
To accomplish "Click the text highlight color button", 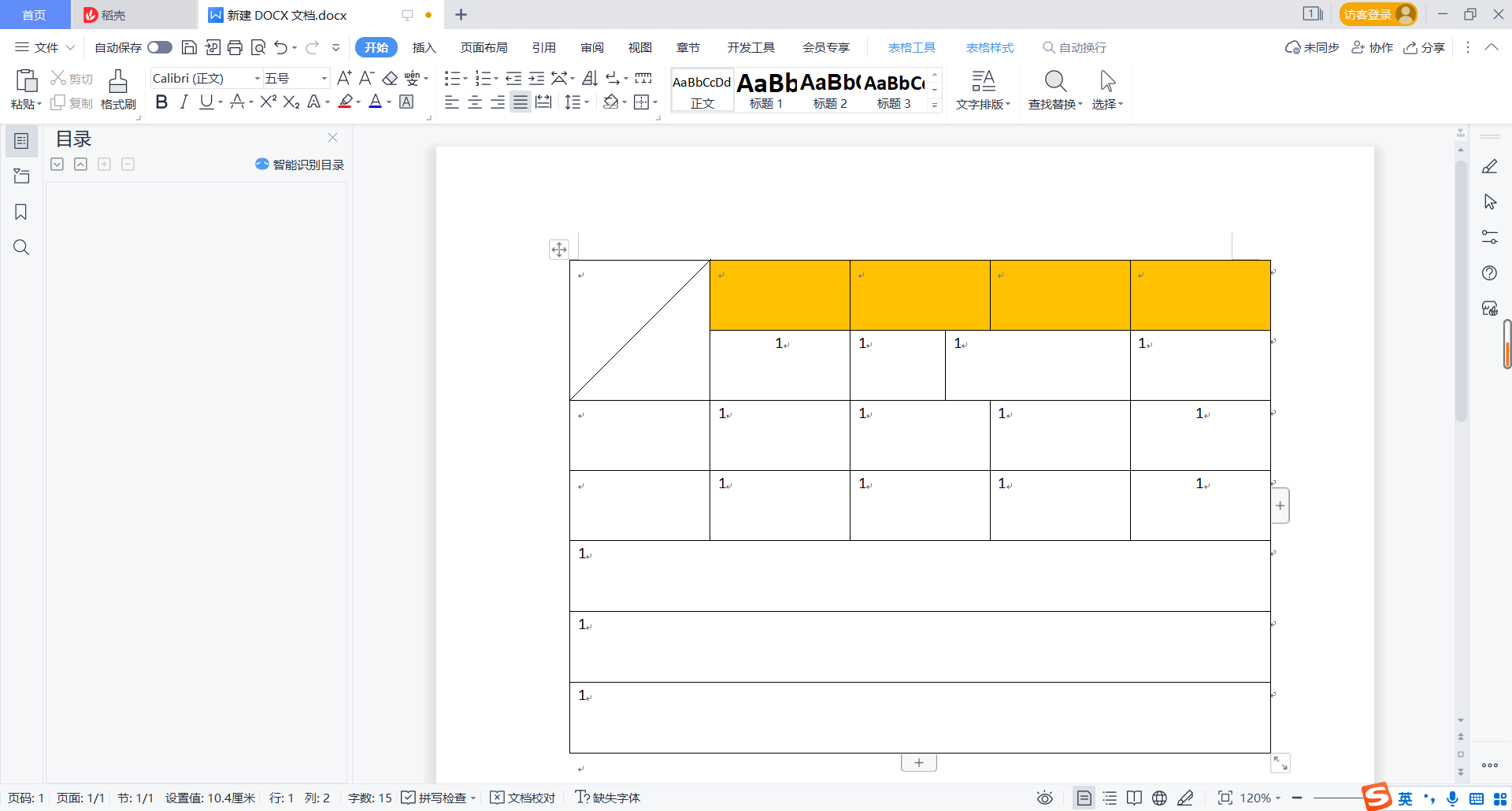I will [x=345, y=102].
